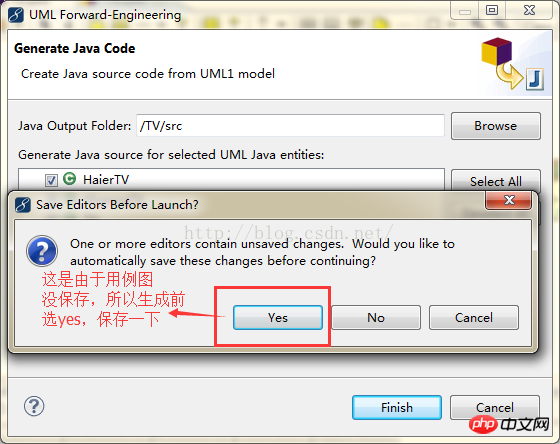This screenshot has width=560, height=444.
Task: Cancel the Generate Java Code wizard
Action: coord(495,407)
